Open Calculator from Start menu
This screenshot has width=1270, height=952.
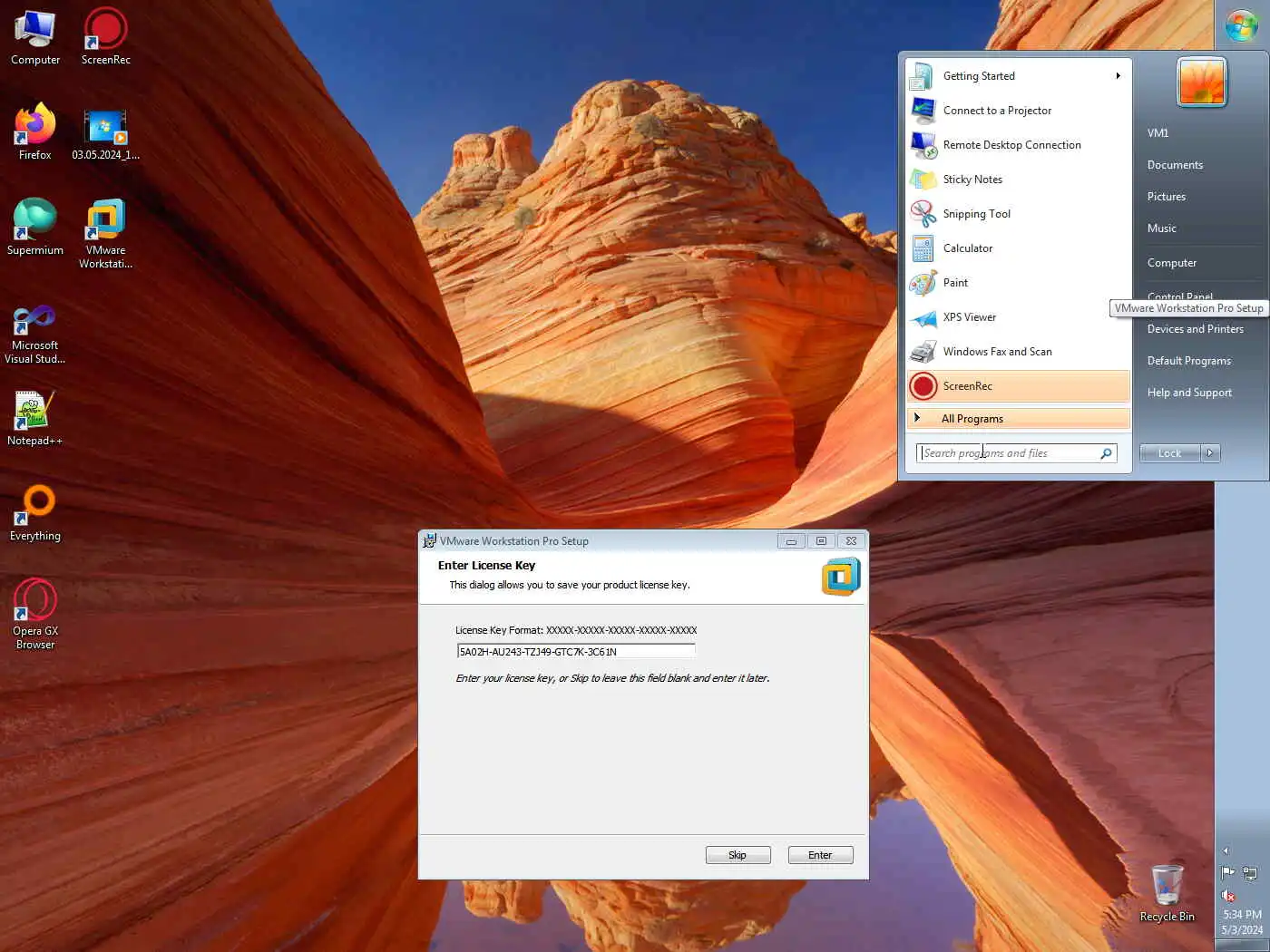pyautogui.click(x=1018, y=248)
